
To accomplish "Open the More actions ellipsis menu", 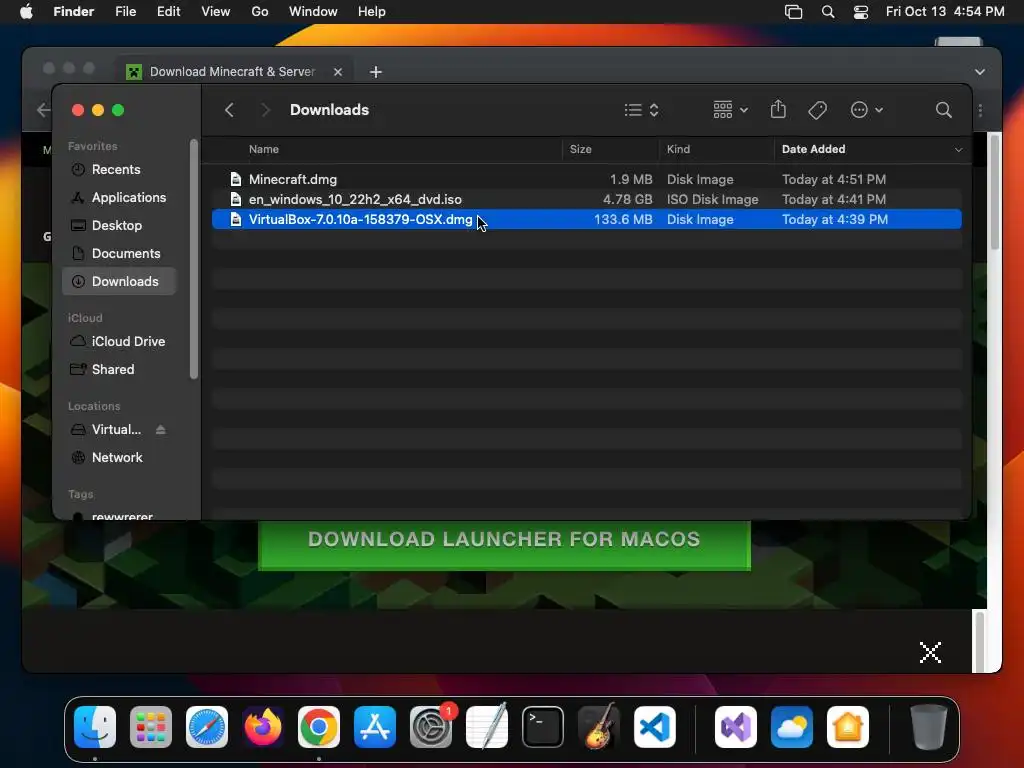I will (x=867, y=110).
